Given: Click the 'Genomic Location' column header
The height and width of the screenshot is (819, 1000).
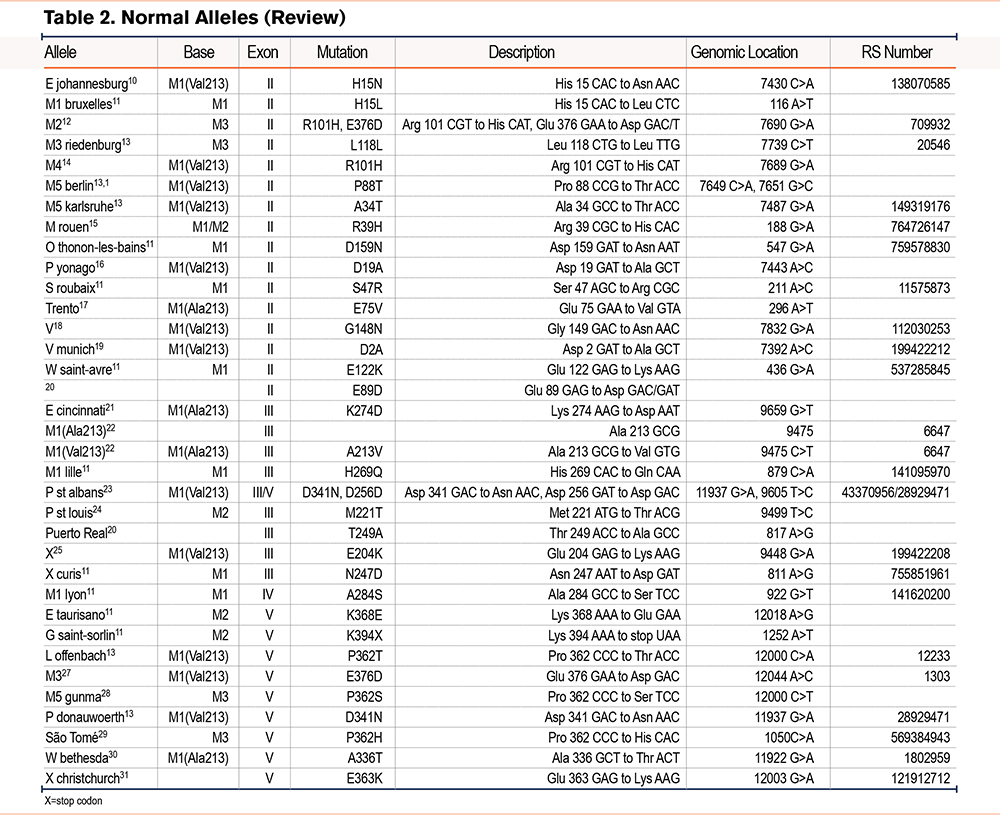Looking at the screenshot, I should pyautogui.click(x=744, y=52).
